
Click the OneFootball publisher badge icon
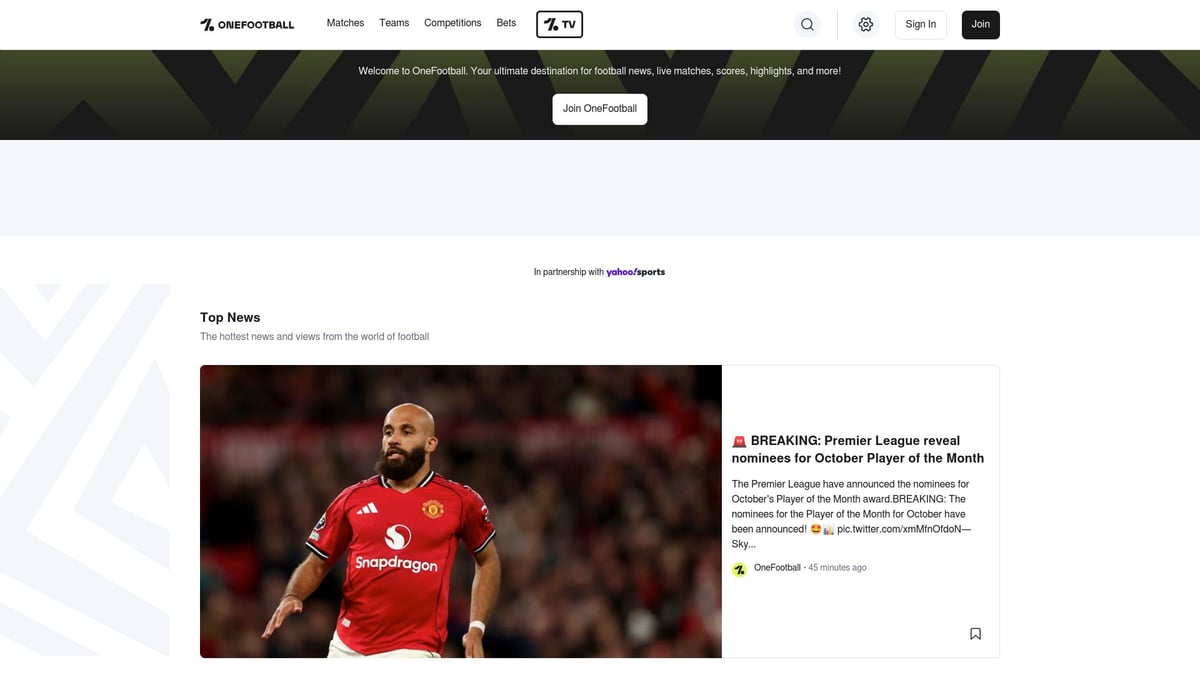tap(739, 568)
